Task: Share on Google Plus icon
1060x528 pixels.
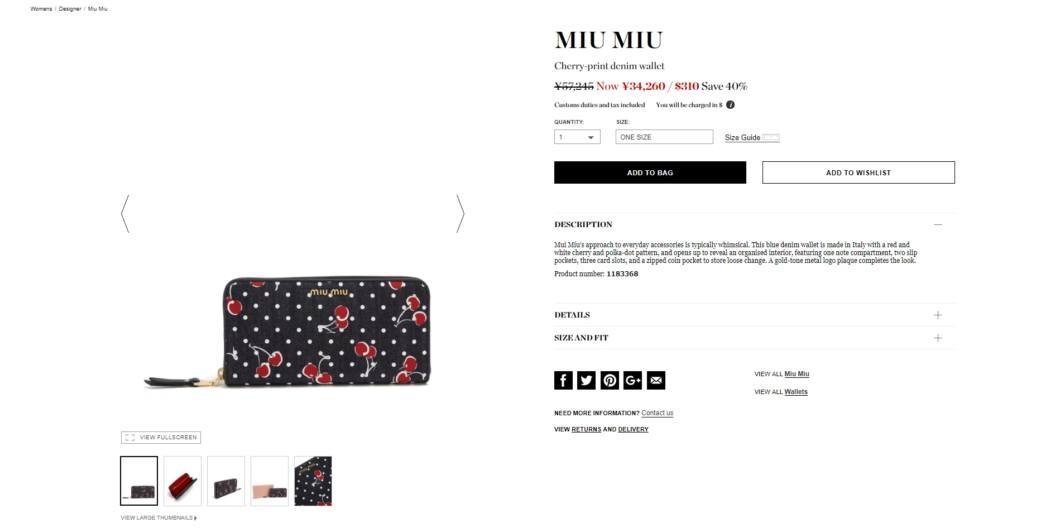Action: (632, 381)
